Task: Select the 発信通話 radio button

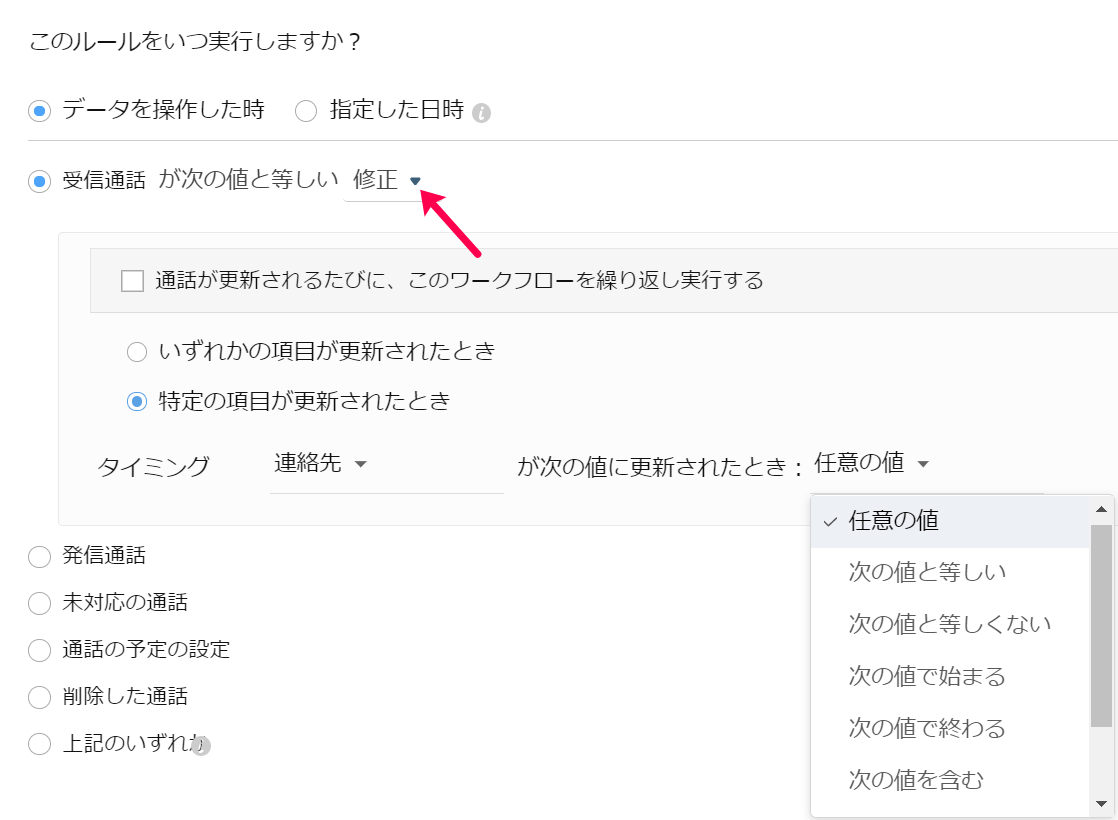Action: [x=39, y=557]
